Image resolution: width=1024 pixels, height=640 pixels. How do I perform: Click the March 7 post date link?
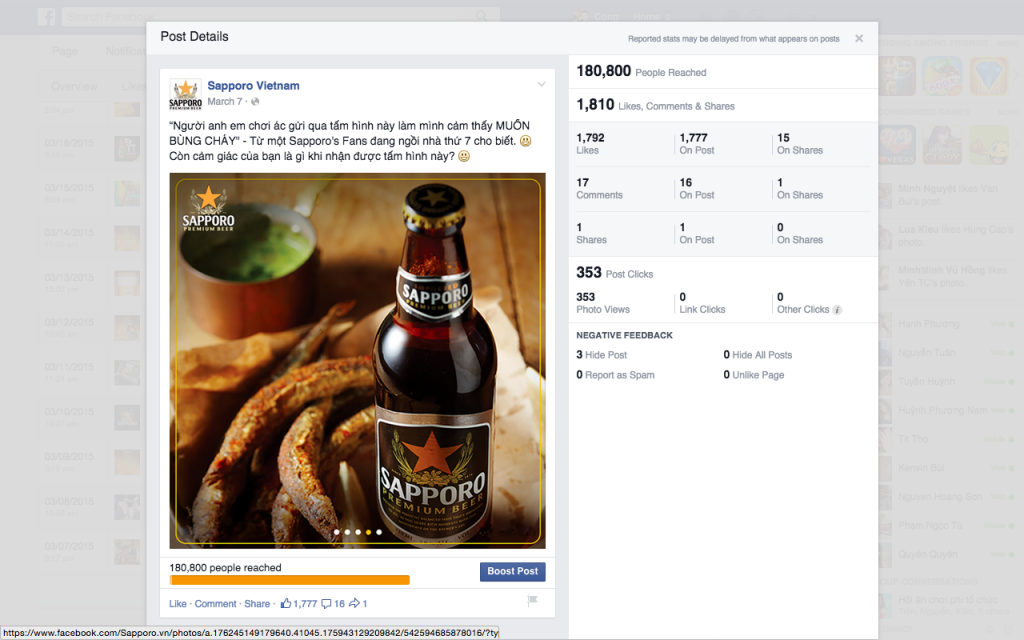click(x=225, y=101)
